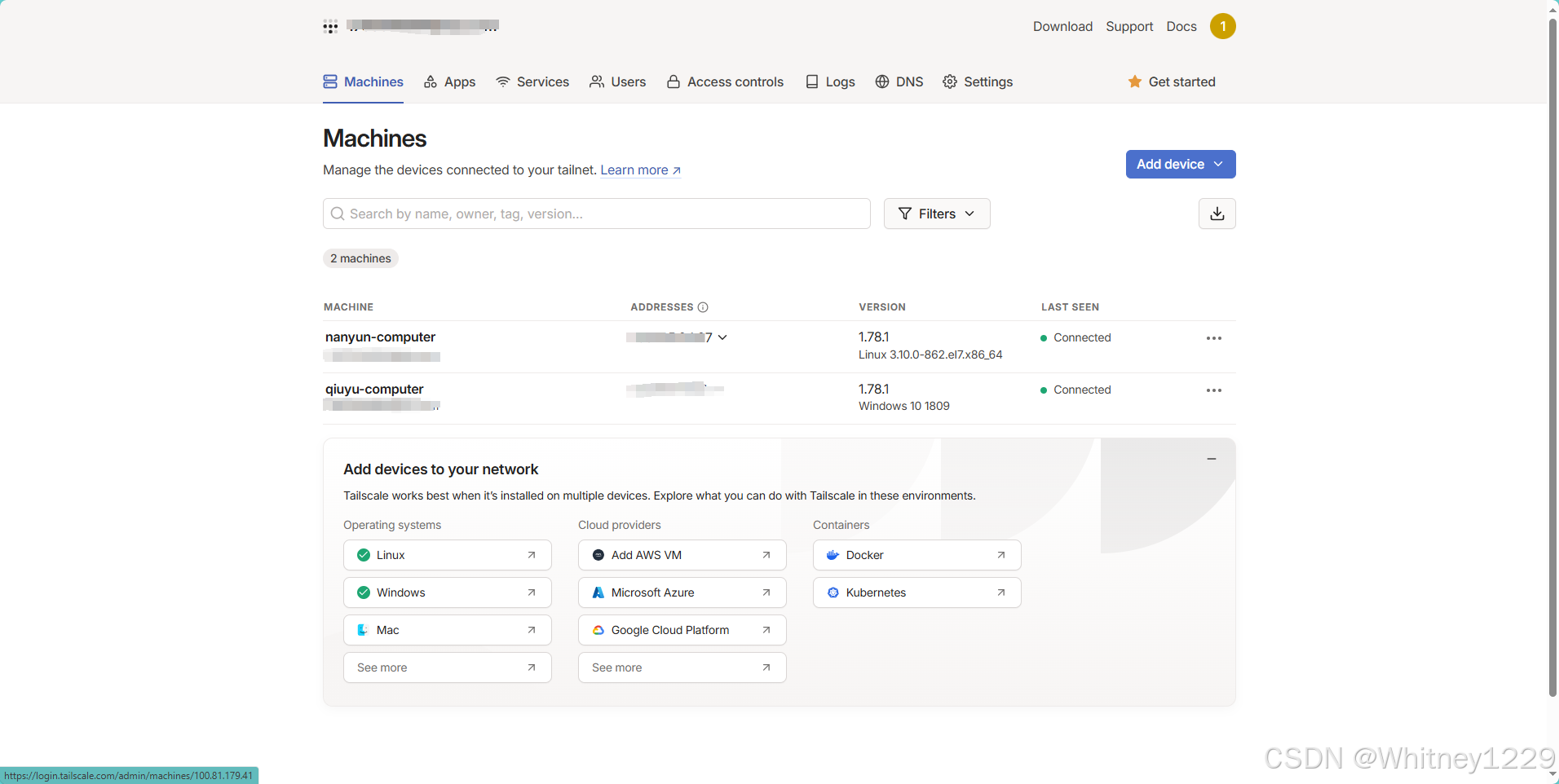The height and width of the screenshot is (784, 1559).
Task: Collapse the Add devices panel
Action: click(1212, 459)
